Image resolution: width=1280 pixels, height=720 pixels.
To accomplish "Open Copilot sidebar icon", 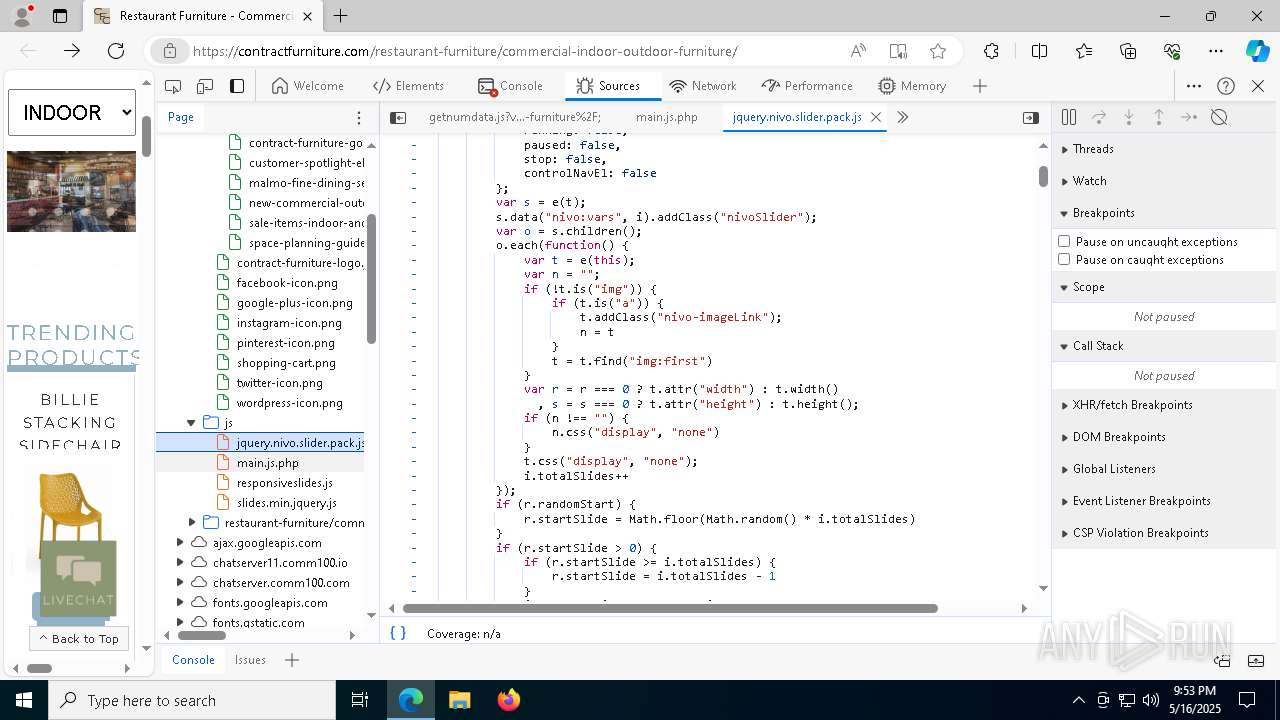I will point(1257,51).
